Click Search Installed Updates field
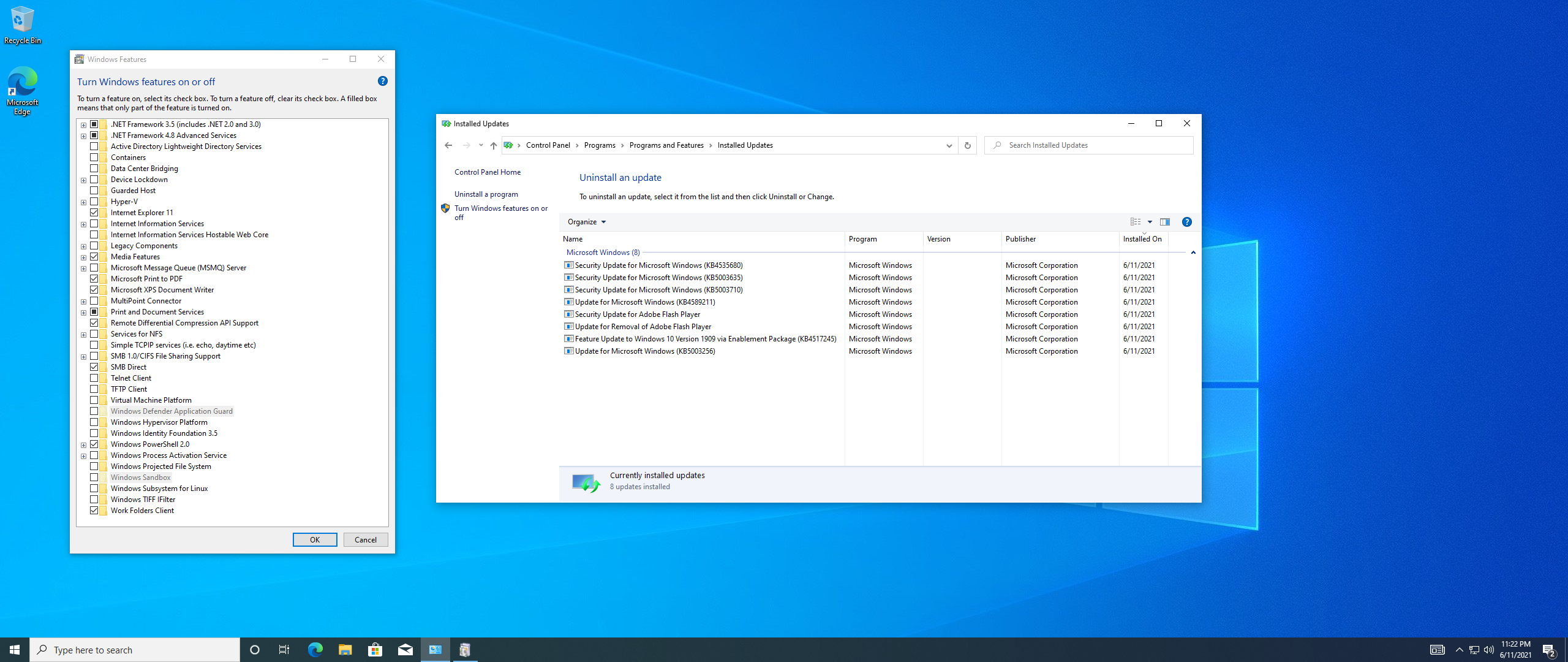Viewport: 1568px width, 662px height. [x=1089, y=145]
